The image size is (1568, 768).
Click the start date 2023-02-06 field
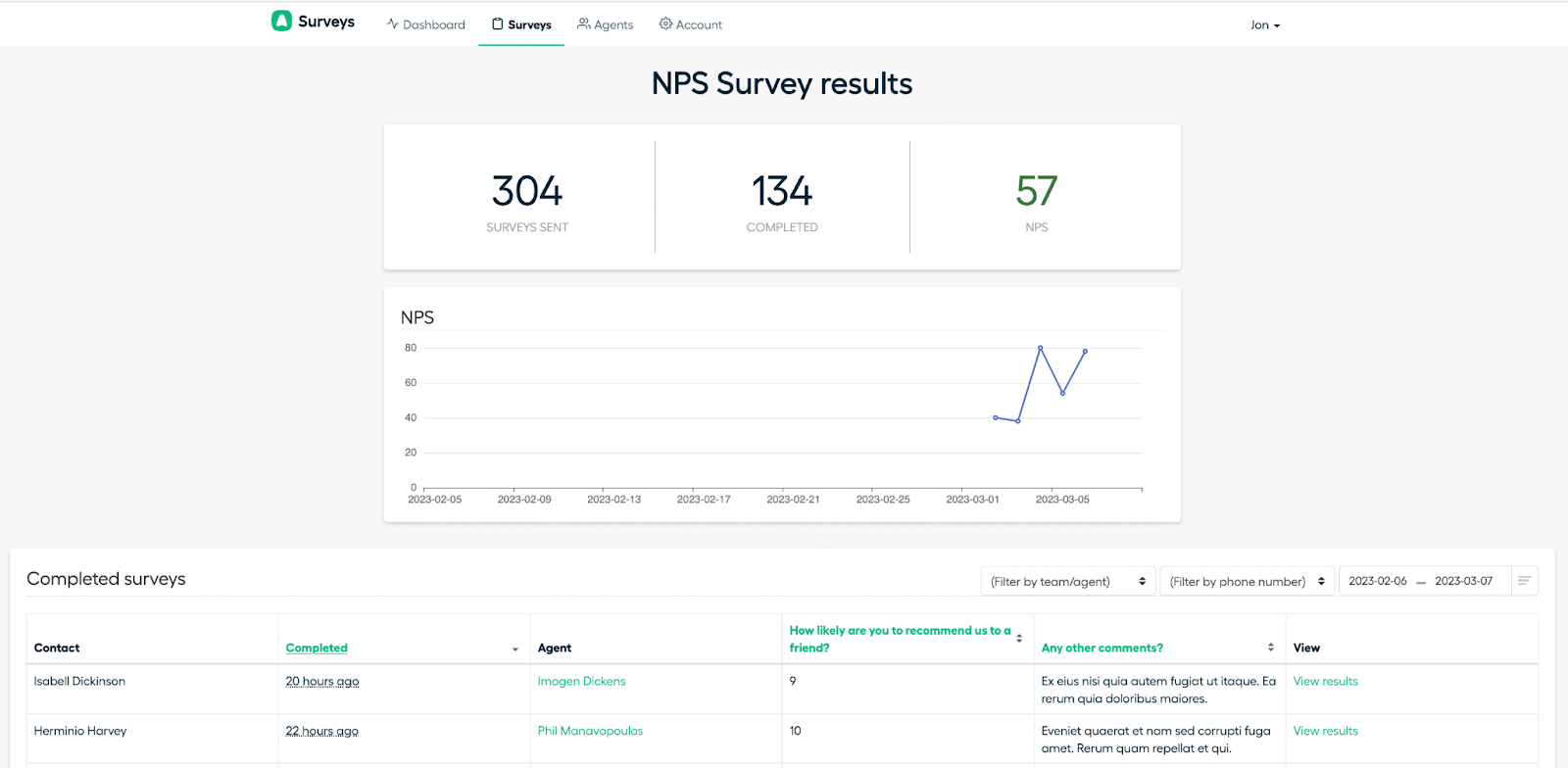1377,581
